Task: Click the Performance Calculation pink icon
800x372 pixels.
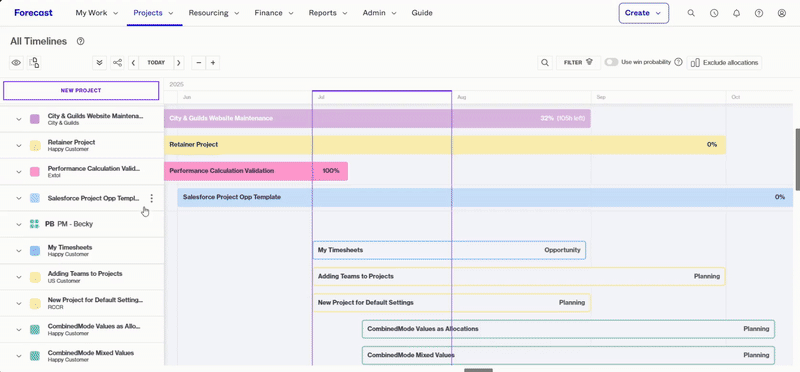Action: pyautogui.click(x=35, y=171)
